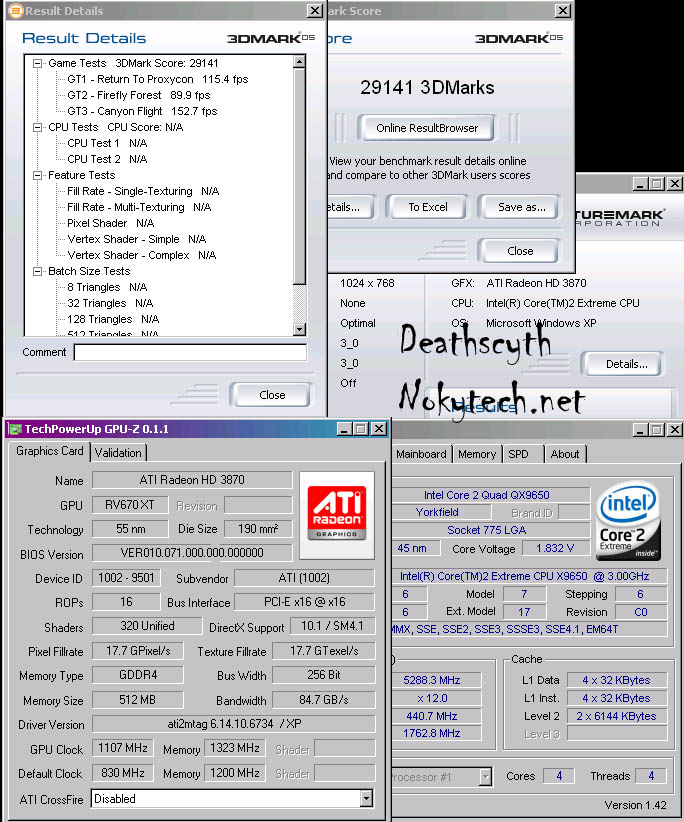
Task: Select GT1 - Return To Proxycon row
Action: point(158,79)
